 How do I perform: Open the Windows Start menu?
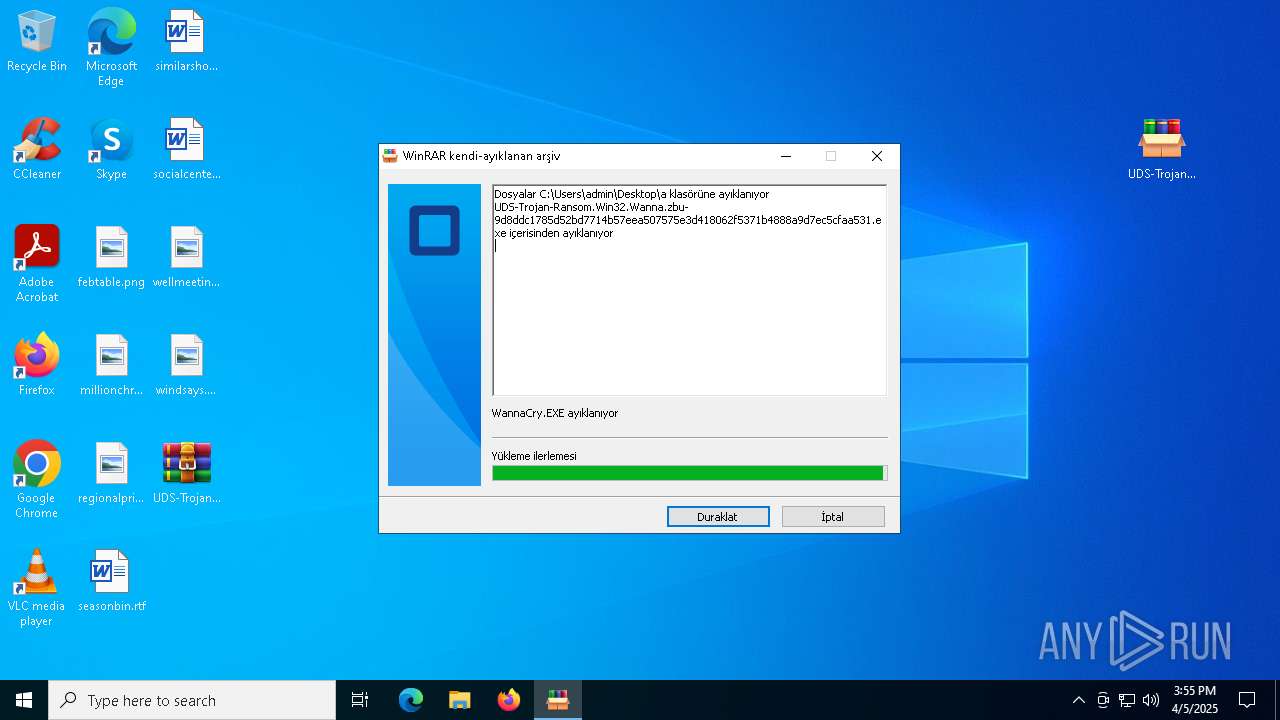coord(24,700)
